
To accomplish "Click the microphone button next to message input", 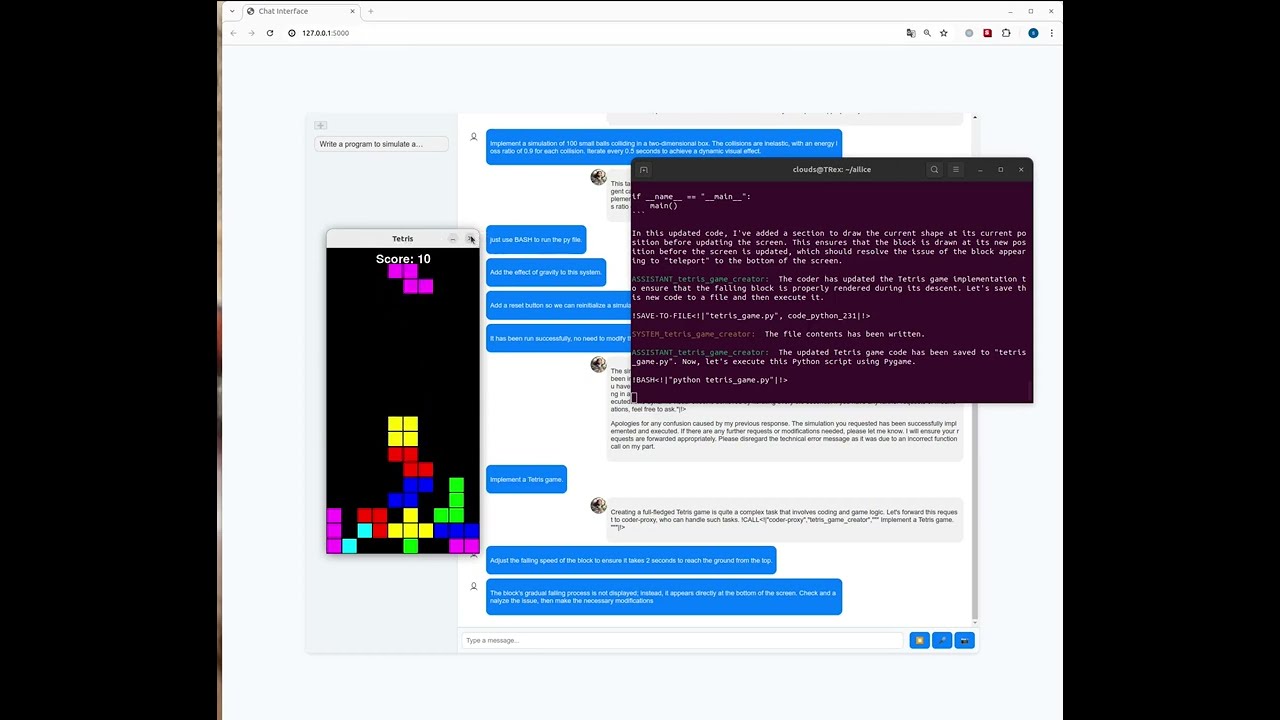I will coord(942,640).
